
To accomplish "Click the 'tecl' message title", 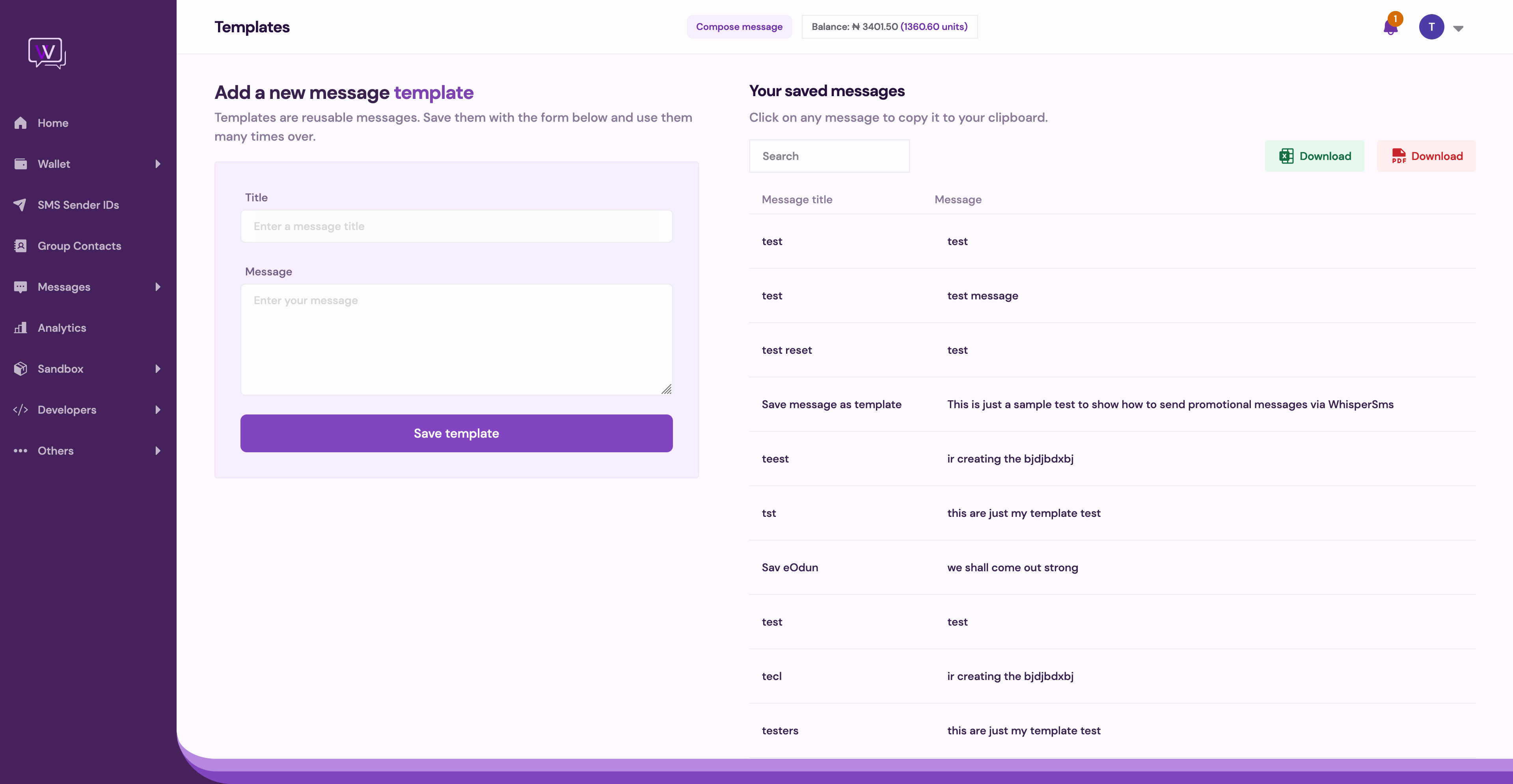I will [771, 676].
